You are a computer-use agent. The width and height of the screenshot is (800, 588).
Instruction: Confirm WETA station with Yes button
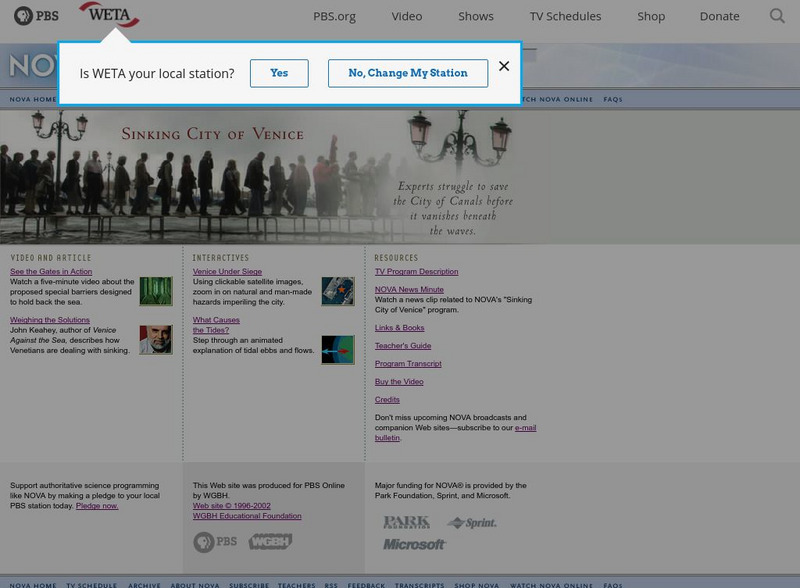[279, 73]
